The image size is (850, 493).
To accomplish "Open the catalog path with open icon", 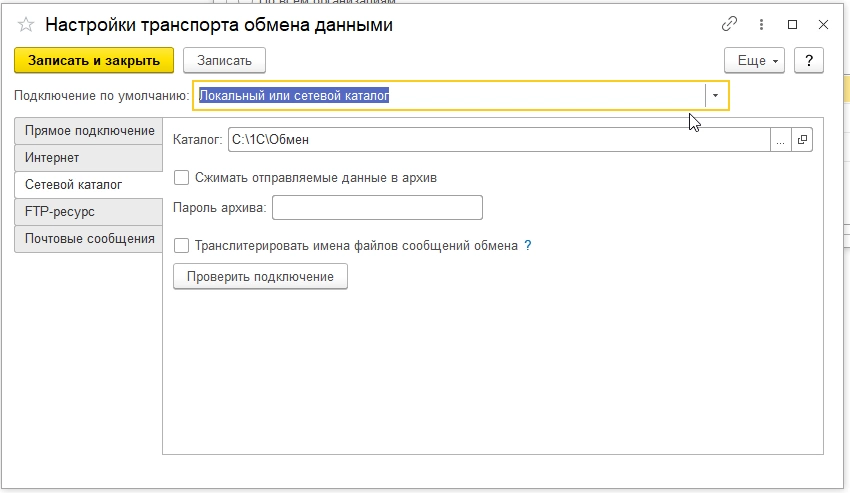I will (802, 140).
